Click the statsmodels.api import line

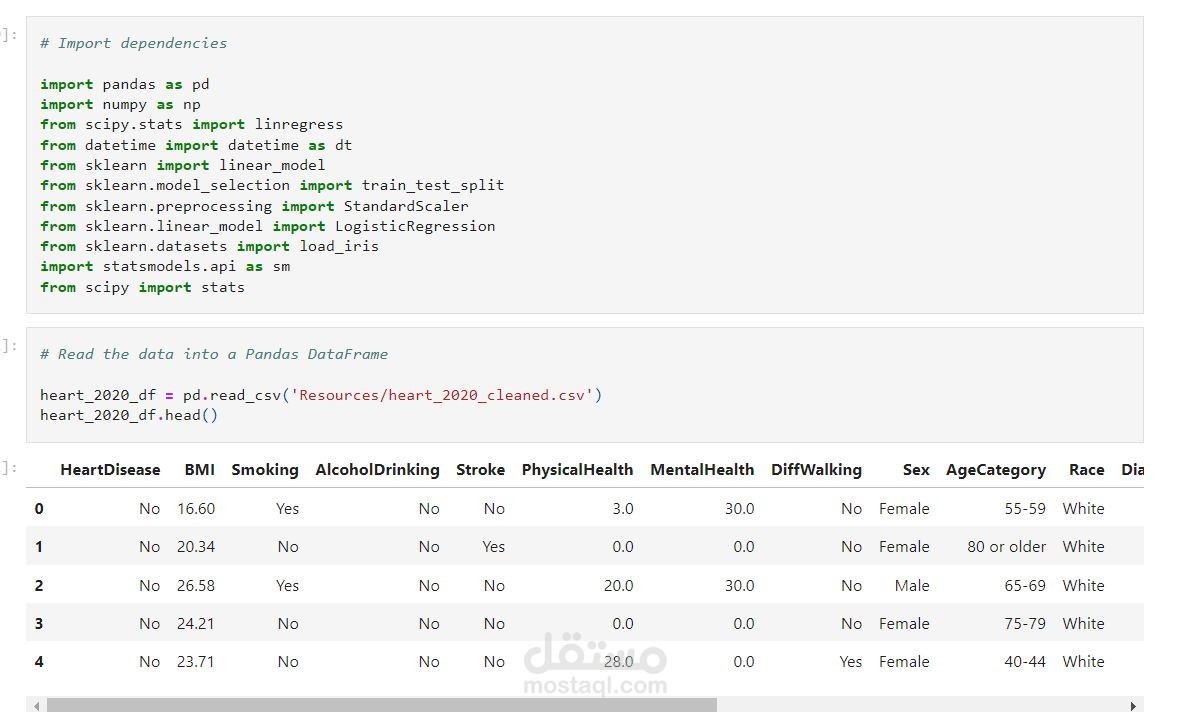[x=165, y=266]
